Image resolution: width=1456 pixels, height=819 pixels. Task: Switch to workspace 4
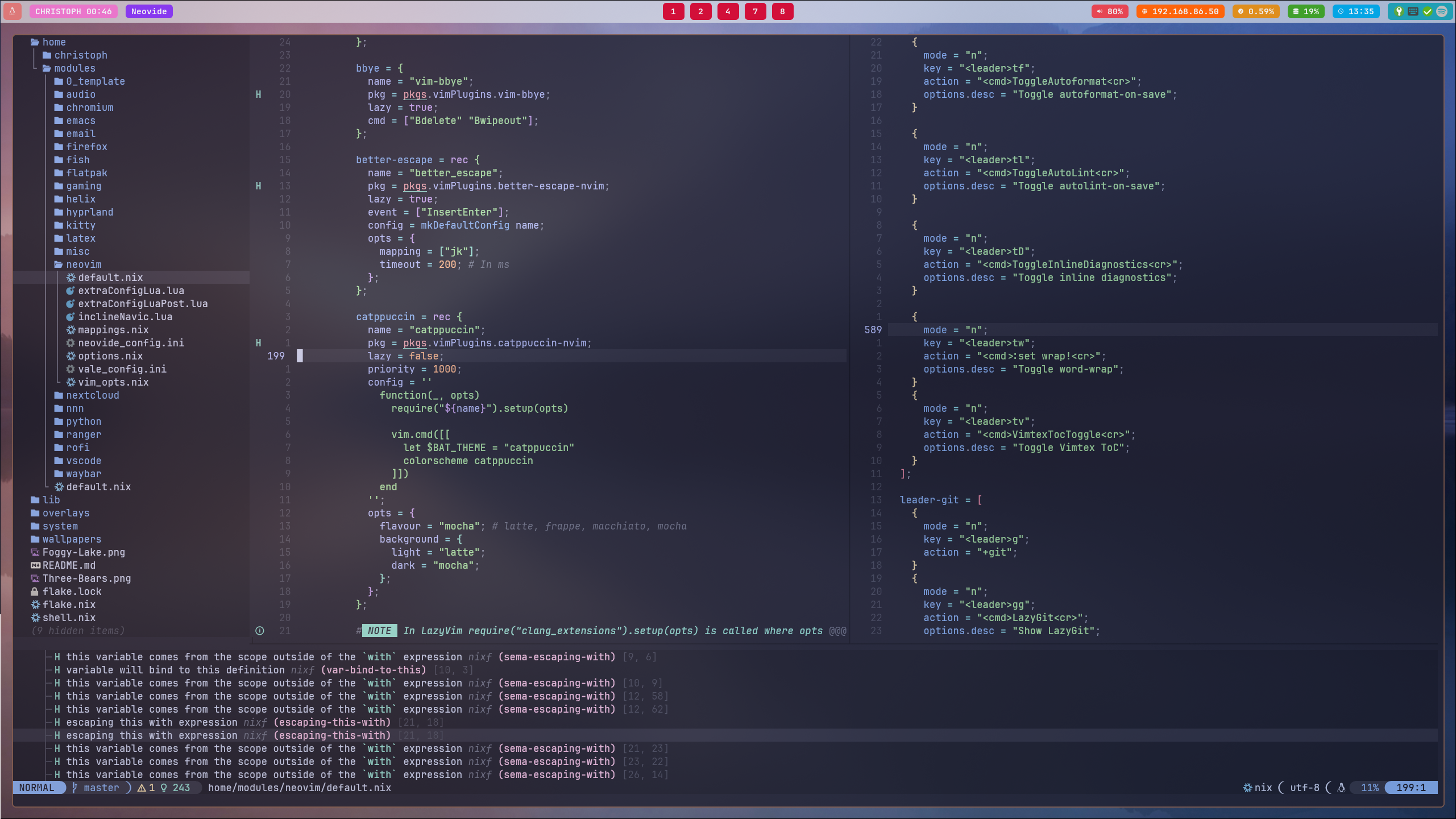tap(728, 11)
